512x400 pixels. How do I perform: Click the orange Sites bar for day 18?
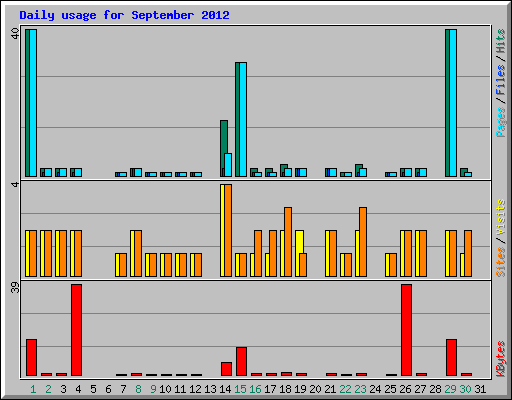(x=288, y=242)
